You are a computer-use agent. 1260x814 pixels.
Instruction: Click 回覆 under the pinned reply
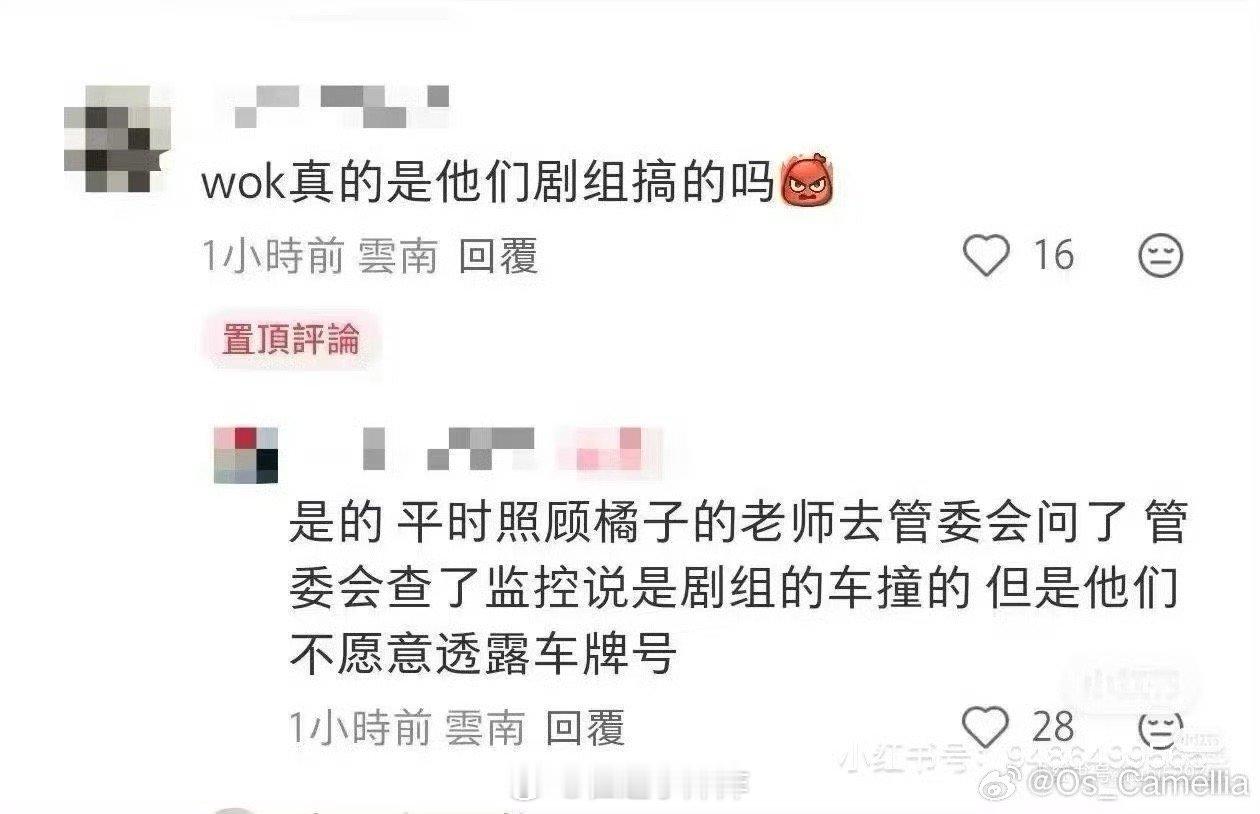click(585, 728)
